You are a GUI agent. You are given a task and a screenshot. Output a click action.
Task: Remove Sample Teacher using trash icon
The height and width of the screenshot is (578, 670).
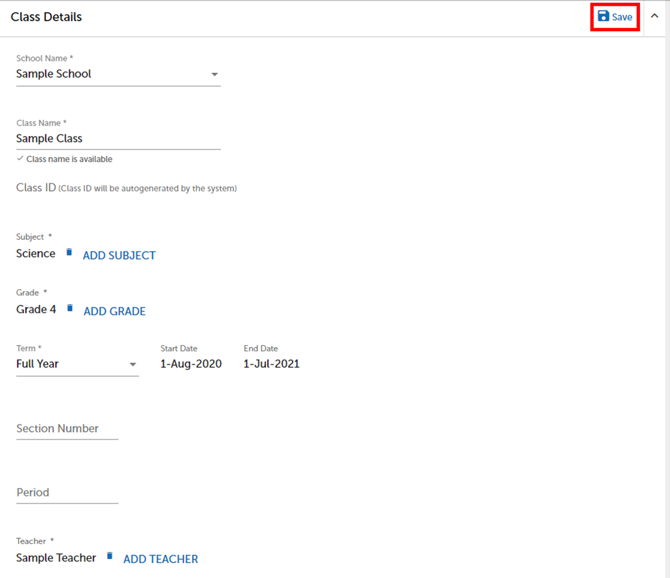(110, 557)
